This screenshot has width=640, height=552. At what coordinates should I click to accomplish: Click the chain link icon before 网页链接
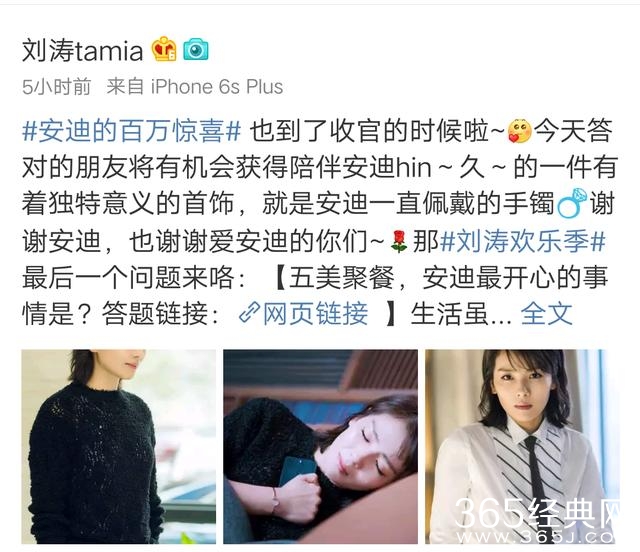[249, 313]
